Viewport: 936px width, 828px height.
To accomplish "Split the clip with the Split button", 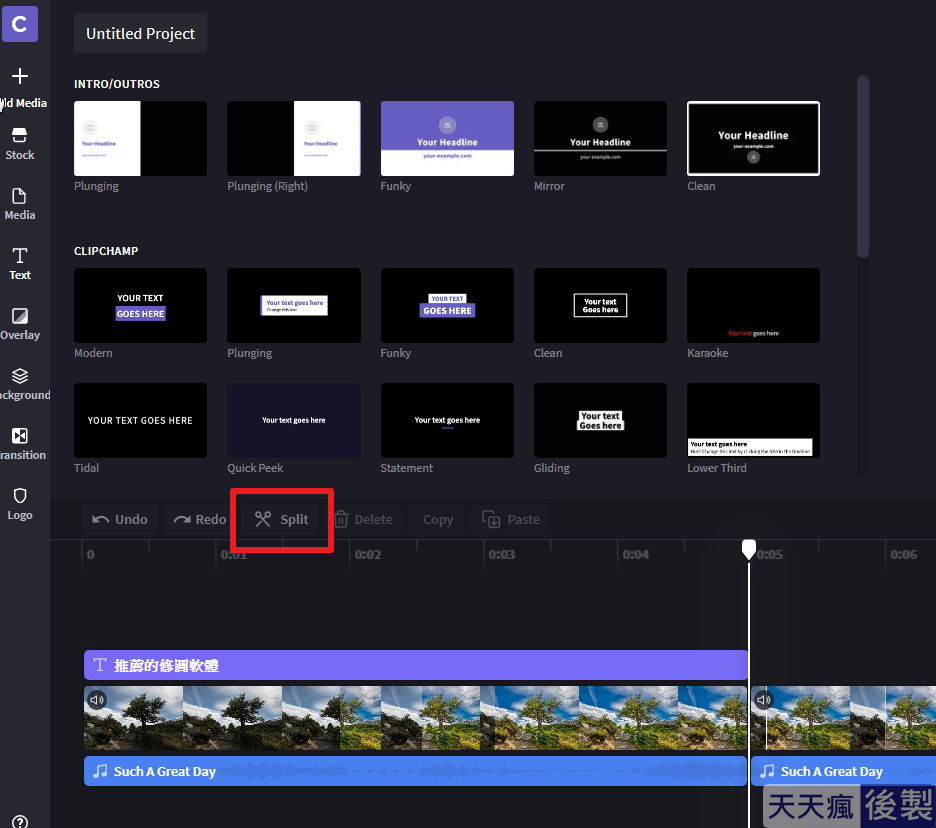I will [x=281, y=519].
